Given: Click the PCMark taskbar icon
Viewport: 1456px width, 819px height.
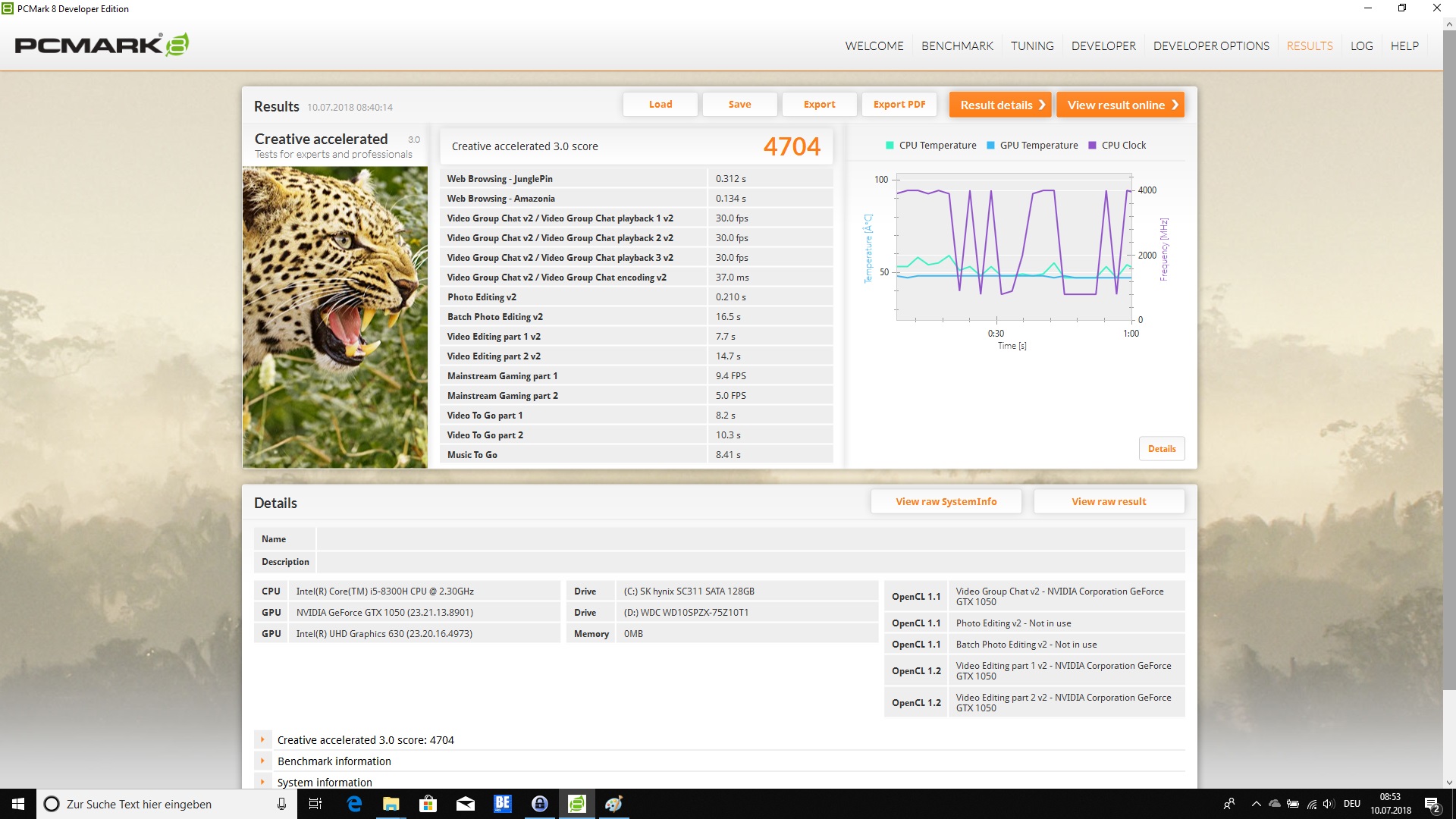Looking at the screenshot, I should [577, 804].
